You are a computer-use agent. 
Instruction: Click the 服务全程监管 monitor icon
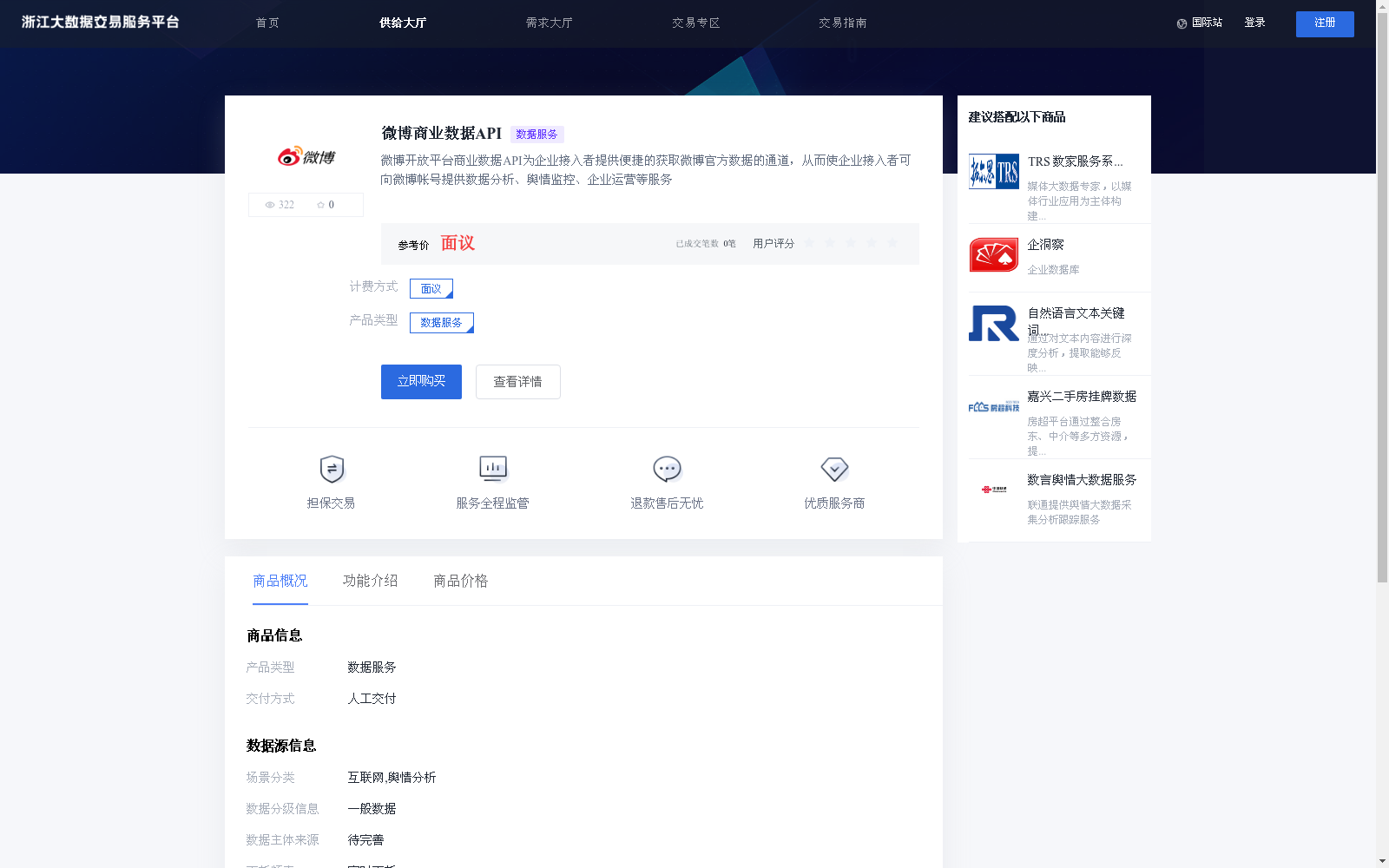tap(493, 469)
